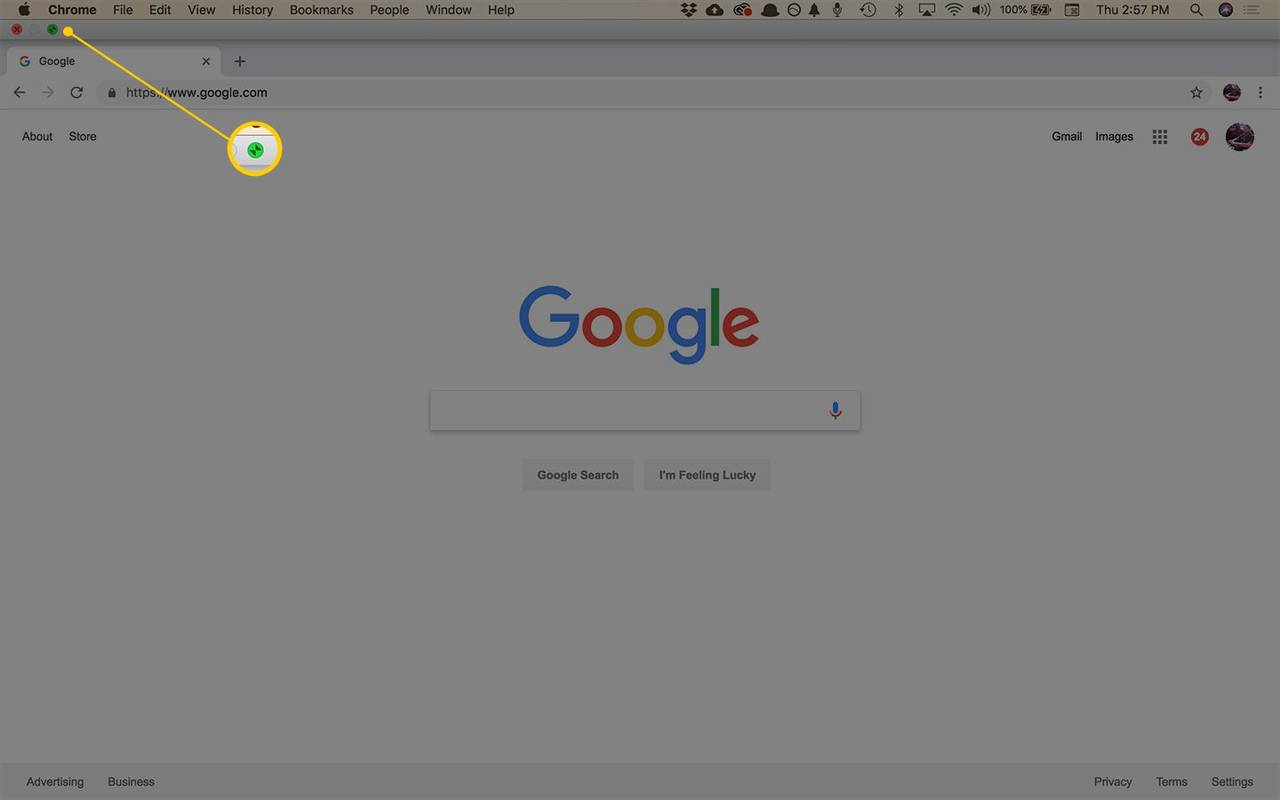Open the AirPlay display menu
1280x800 pixels.
[x=926, y=10]
